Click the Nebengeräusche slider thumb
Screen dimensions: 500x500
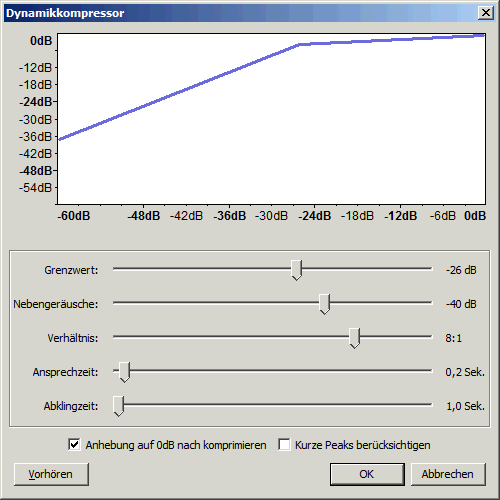coord(324,304)
